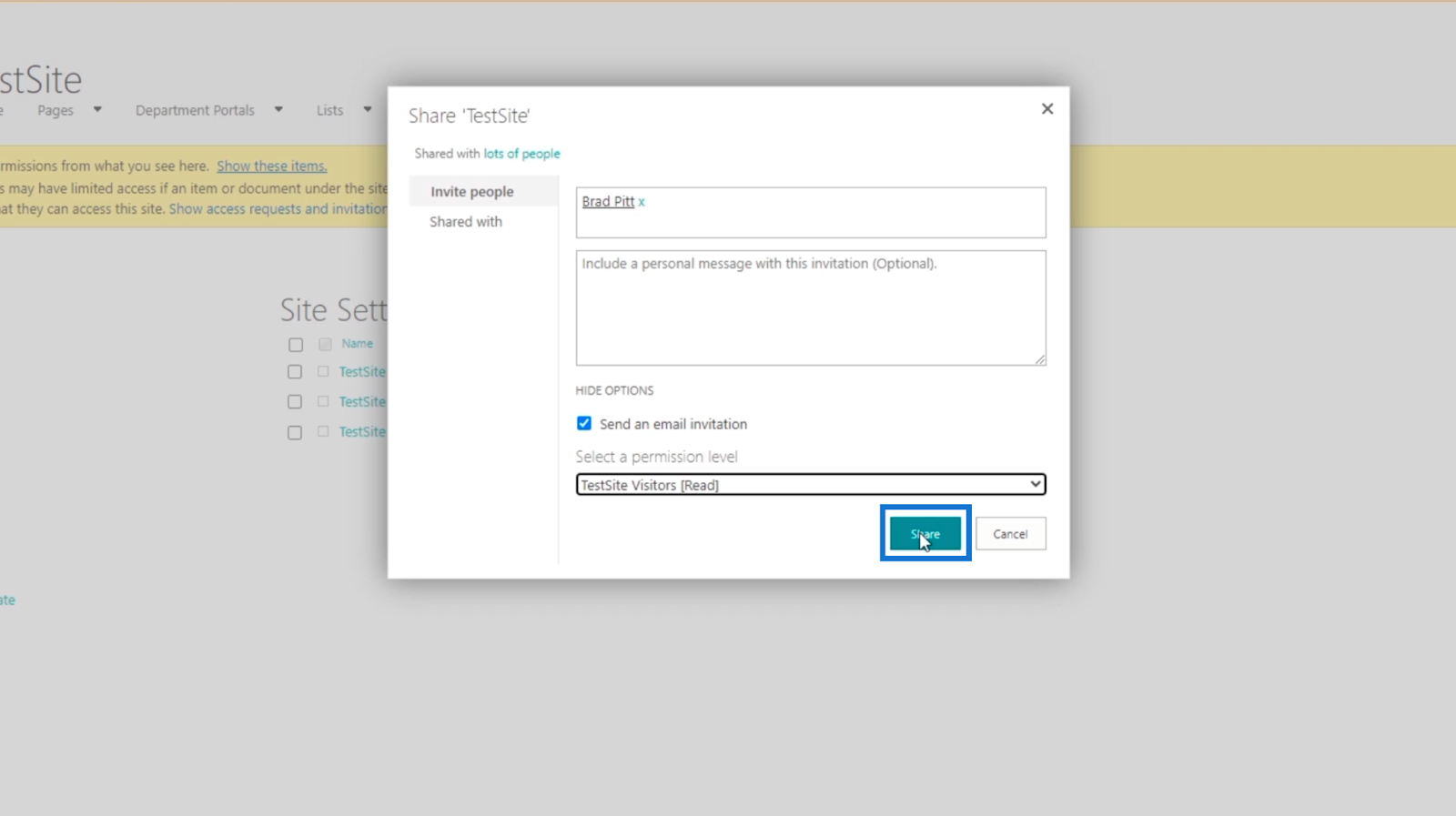Open second TestSite group link
Image resolution: width=1456 pixels, height=816 pixels.
pyautogui.click(x=362, y=402)
